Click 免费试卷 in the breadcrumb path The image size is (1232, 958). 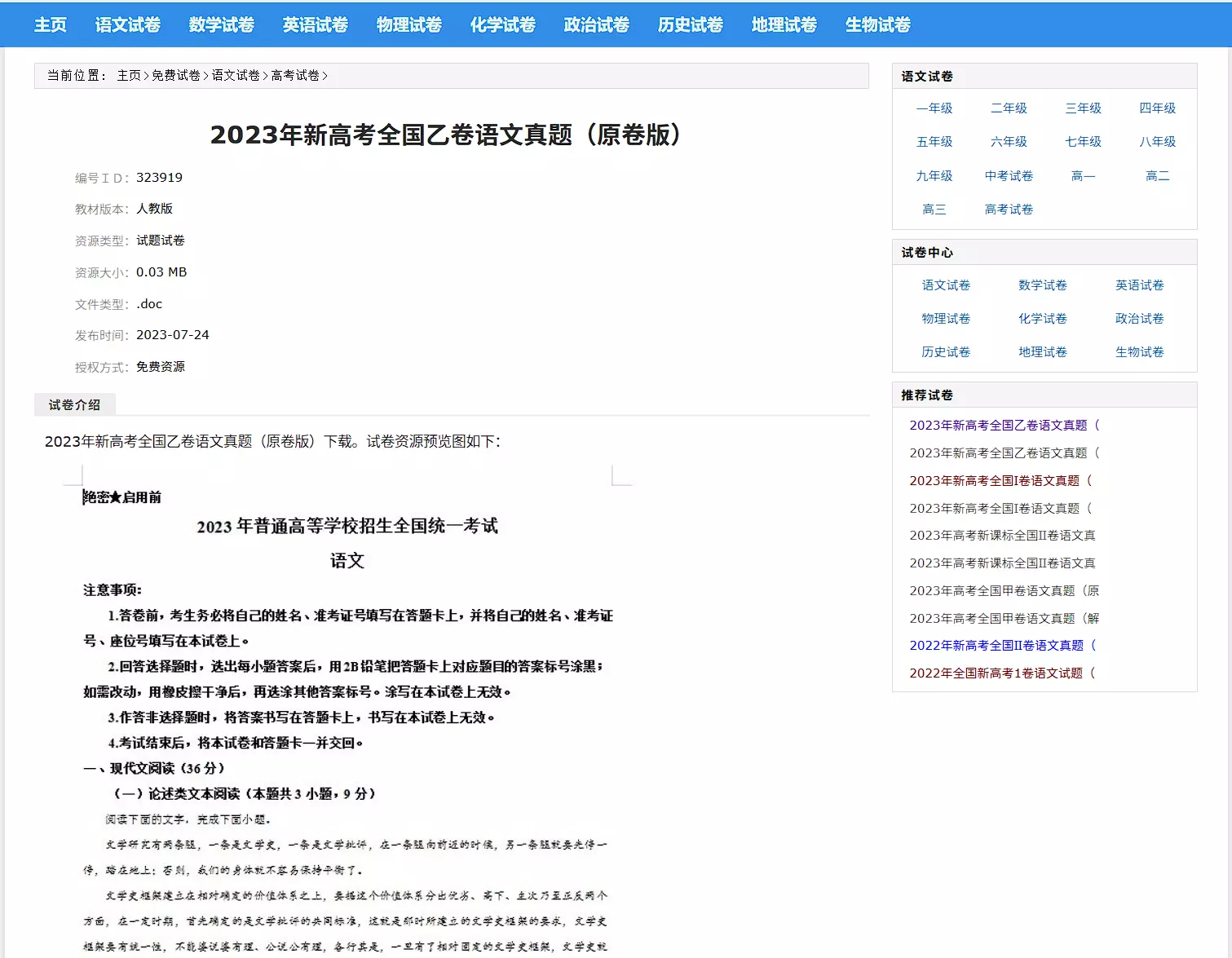(x=176, y=76)
